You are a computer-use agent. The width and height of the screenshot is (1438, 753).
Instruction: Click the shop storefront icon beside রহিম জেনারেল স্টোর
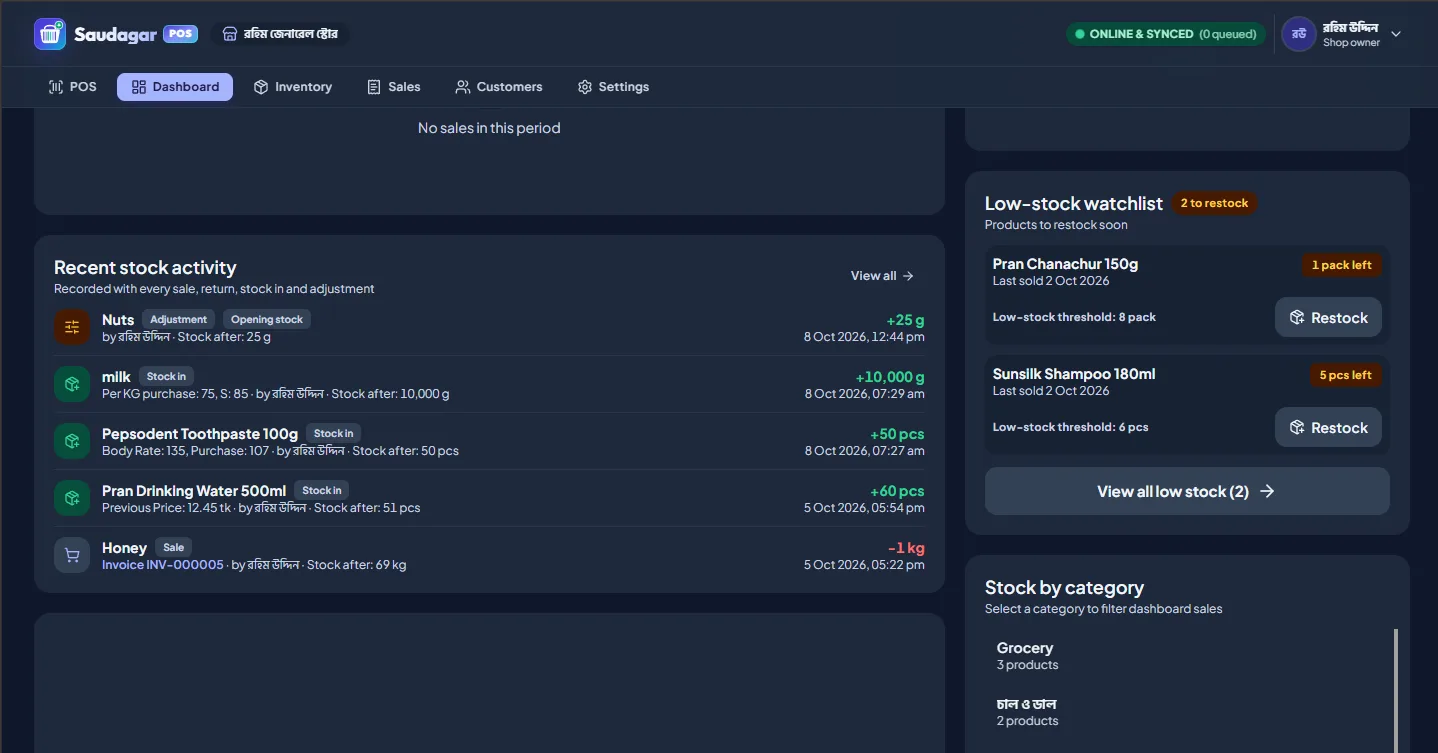(230, 34)
